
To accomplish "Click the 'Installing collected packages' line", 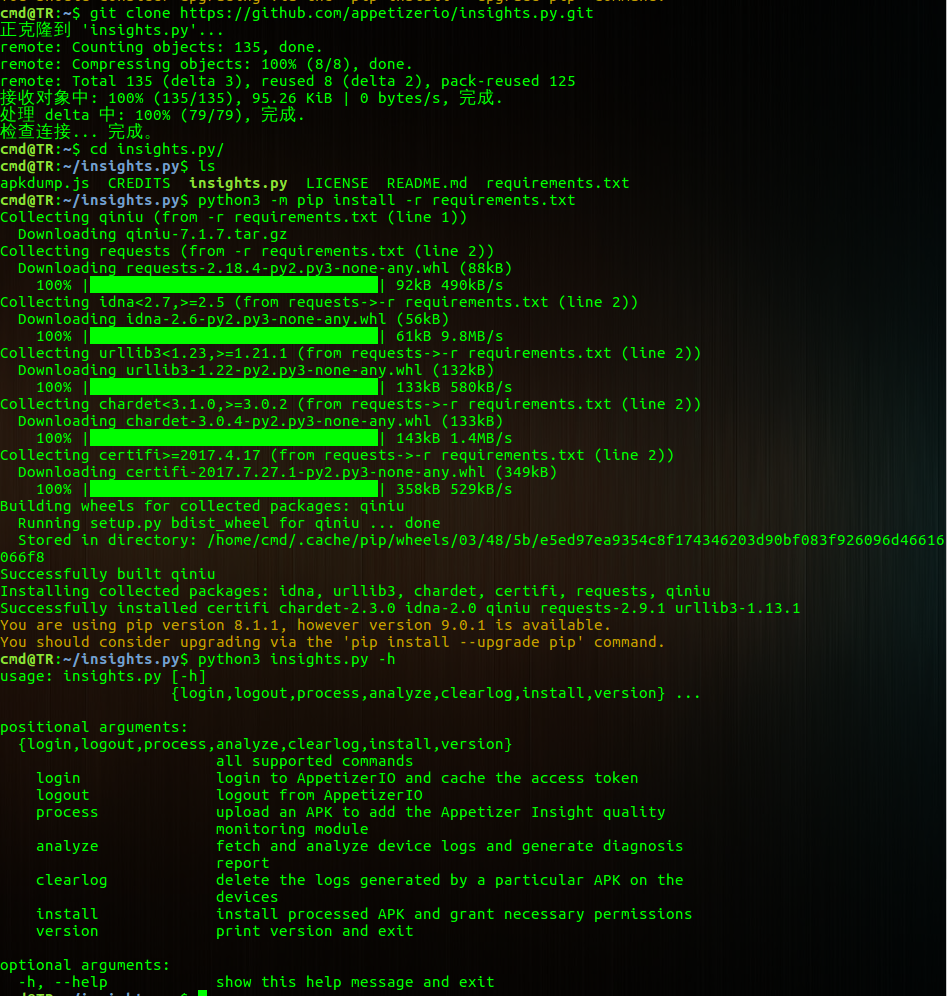I will pyautogui.click(x=355, y=591).
